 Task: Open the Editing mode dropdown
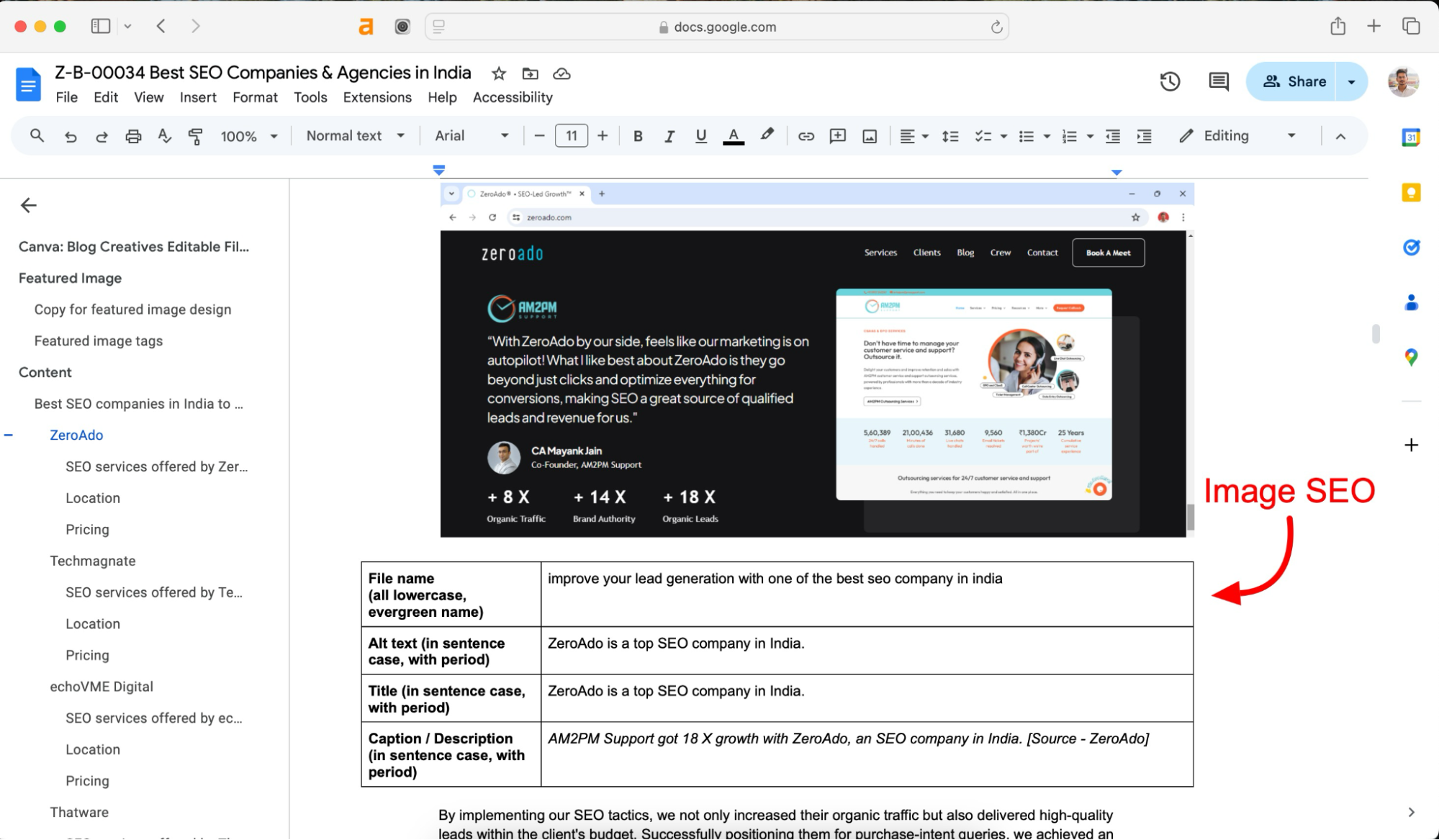pos(1238,136)
